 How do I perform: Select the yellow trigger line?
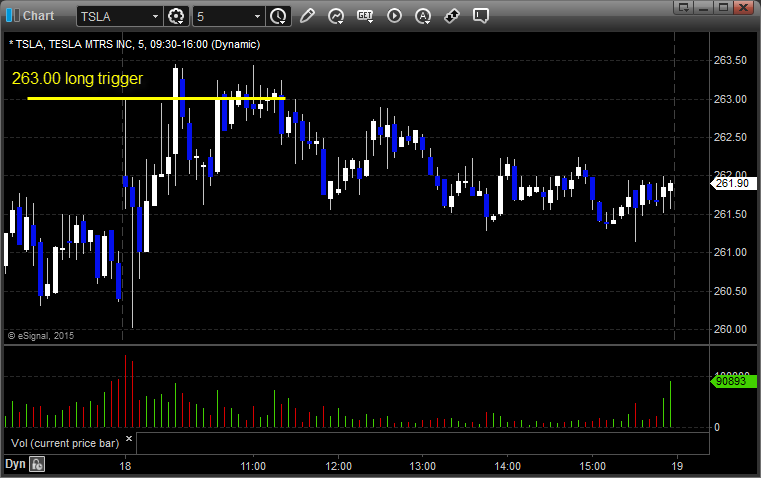coord(156,99)
